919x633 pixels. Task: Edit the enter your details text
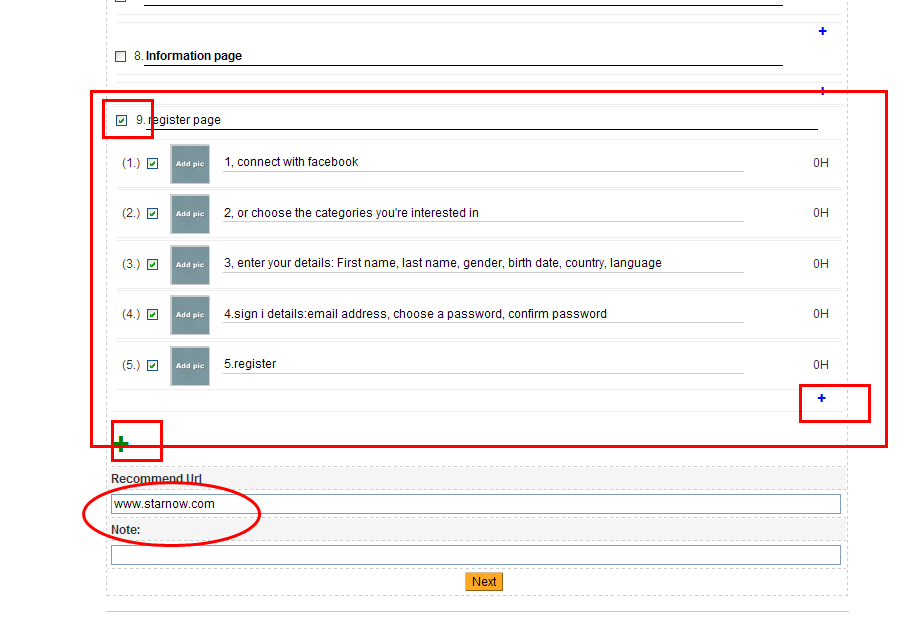pyautogui.click(x=483, y=263)
